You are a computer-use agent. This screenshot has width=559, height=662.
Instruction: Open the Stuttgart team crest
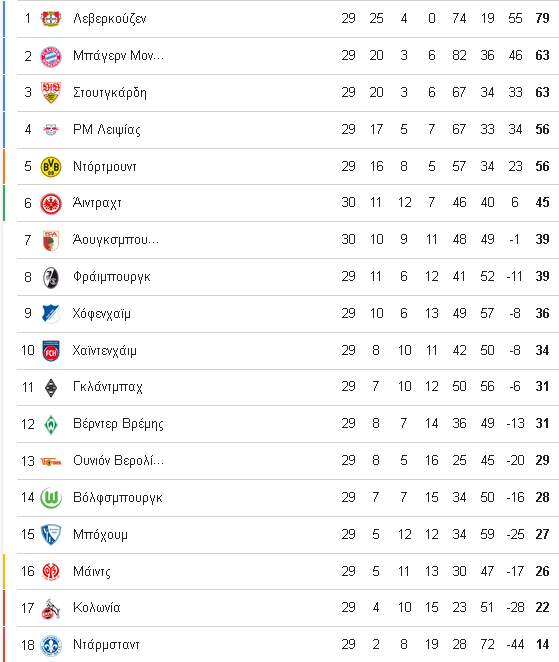click(x=51, y=92)
